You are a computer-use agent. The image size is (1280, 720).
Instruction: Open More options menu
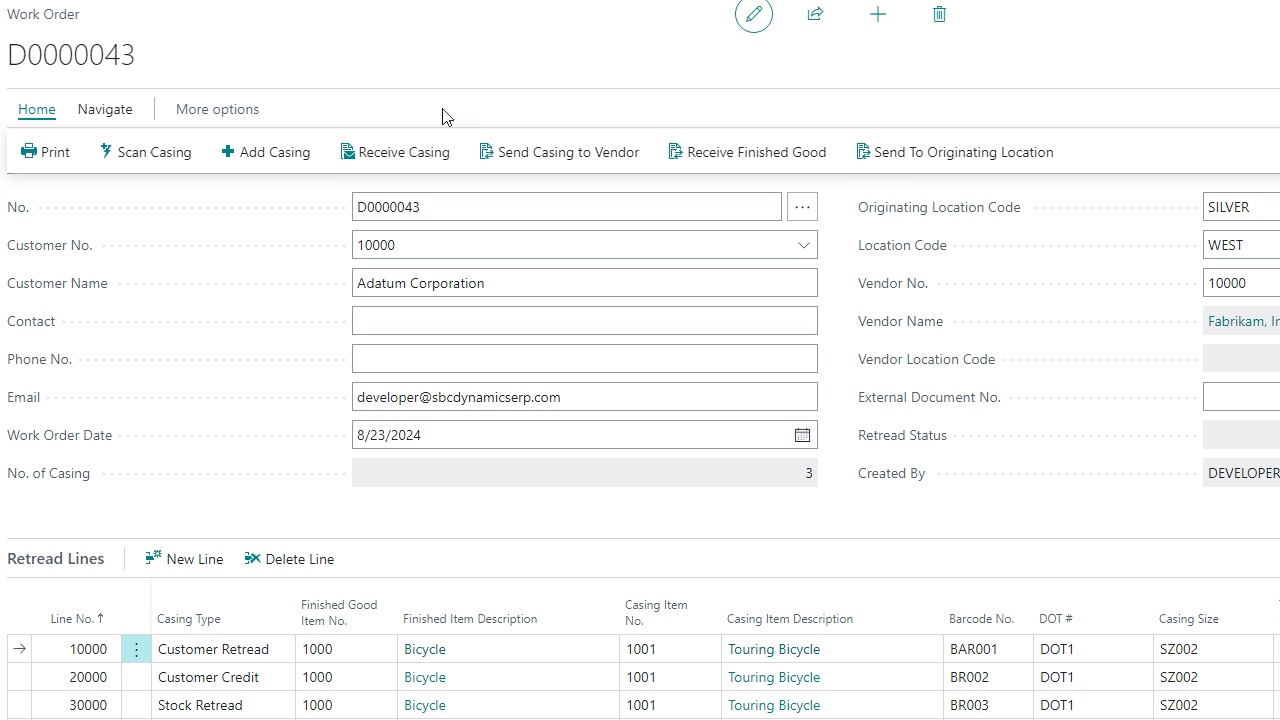[x=217, y=109]
